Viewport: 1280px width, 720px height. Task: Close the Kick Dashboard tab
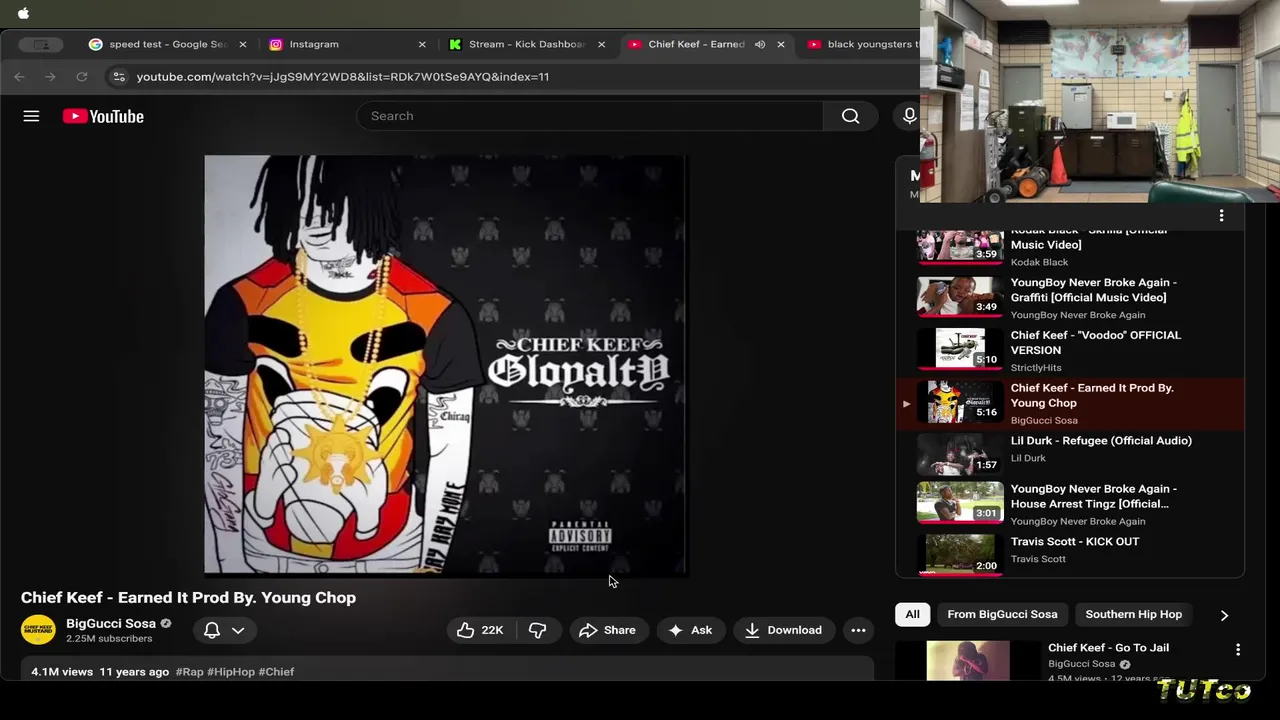[x=602, y=44]
